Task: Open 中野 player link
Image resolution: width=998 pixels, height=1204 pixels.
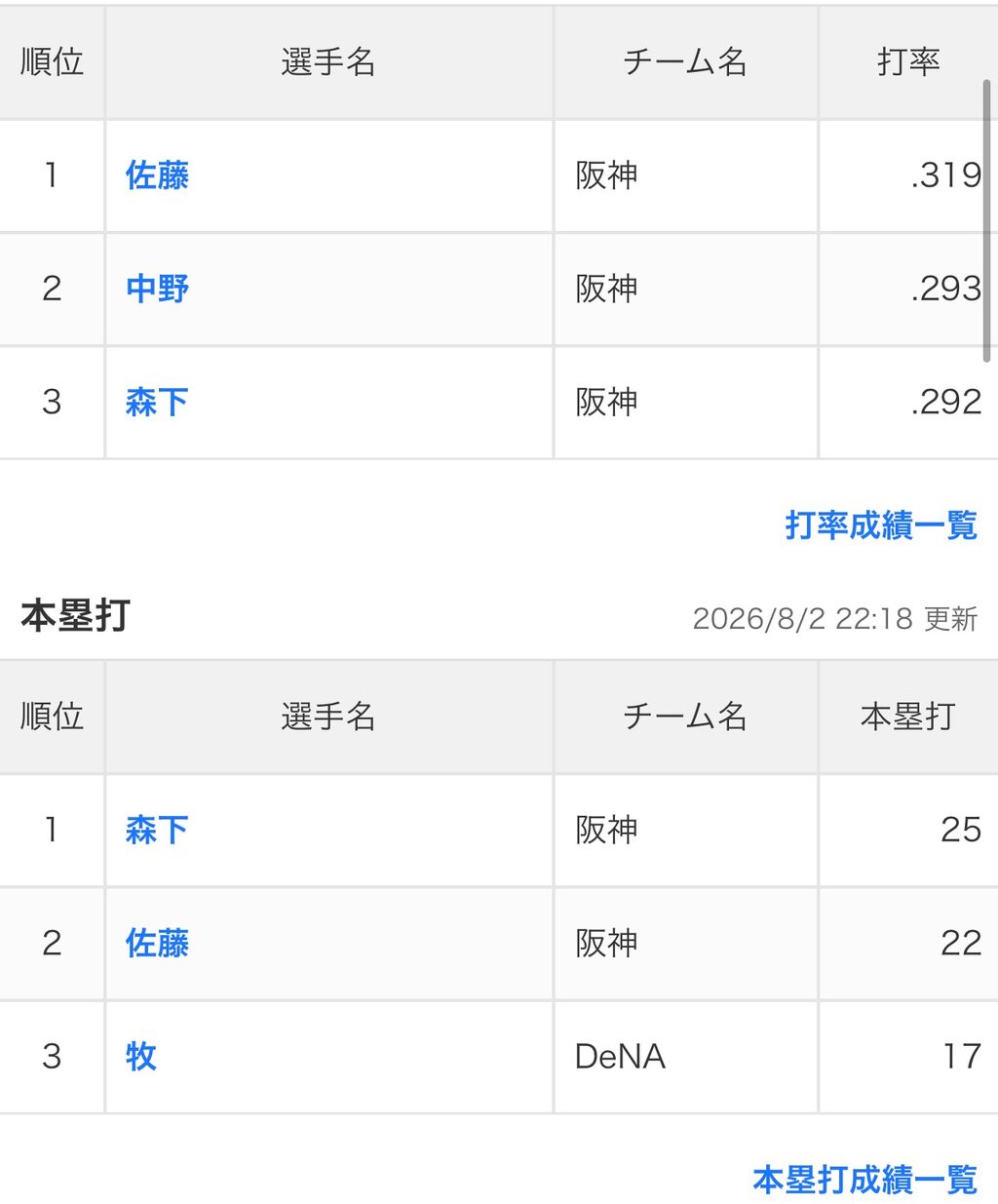Action: [157, 289]
